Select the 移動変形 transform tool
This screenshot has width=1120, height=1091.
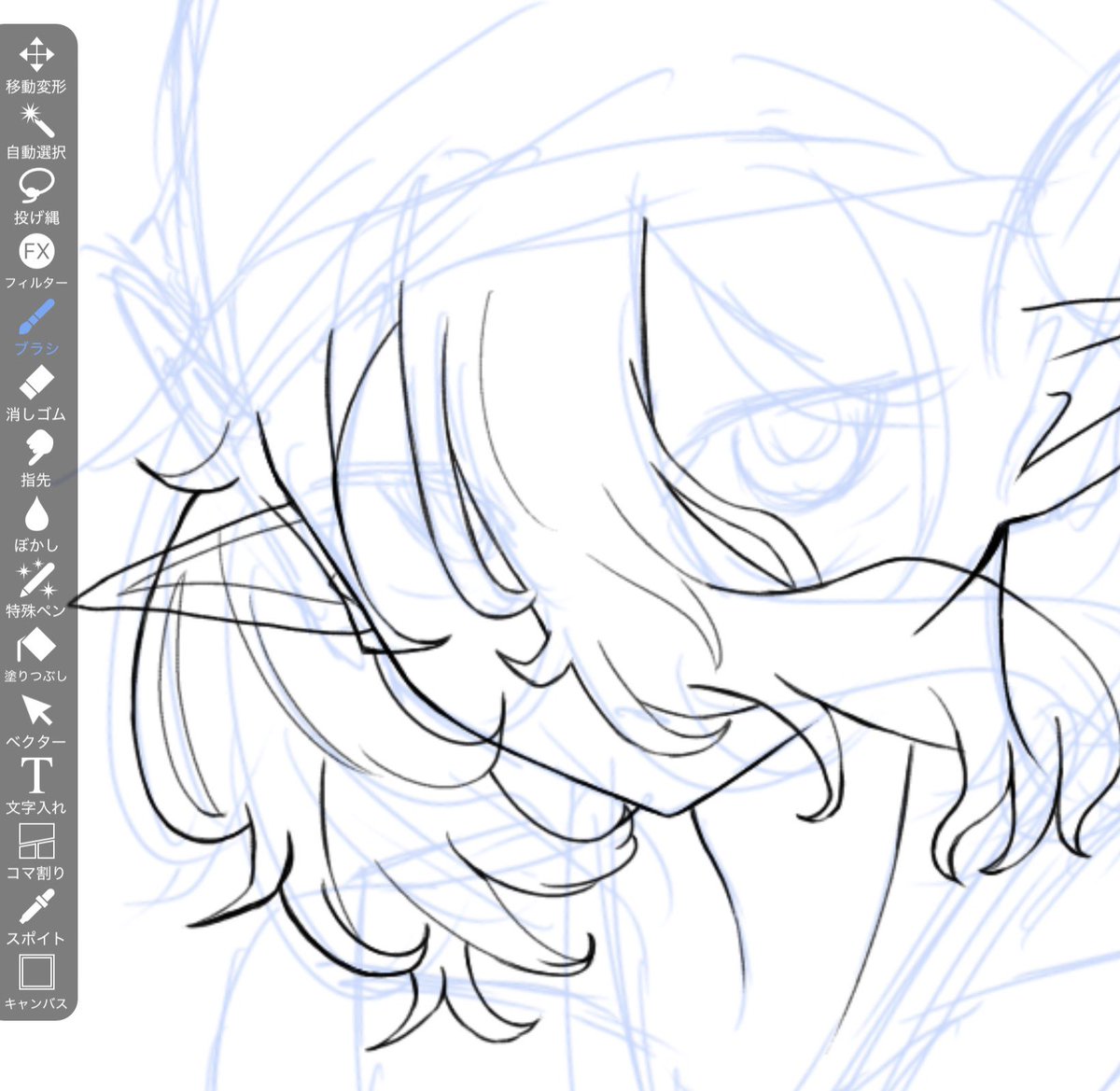point(36,65)
